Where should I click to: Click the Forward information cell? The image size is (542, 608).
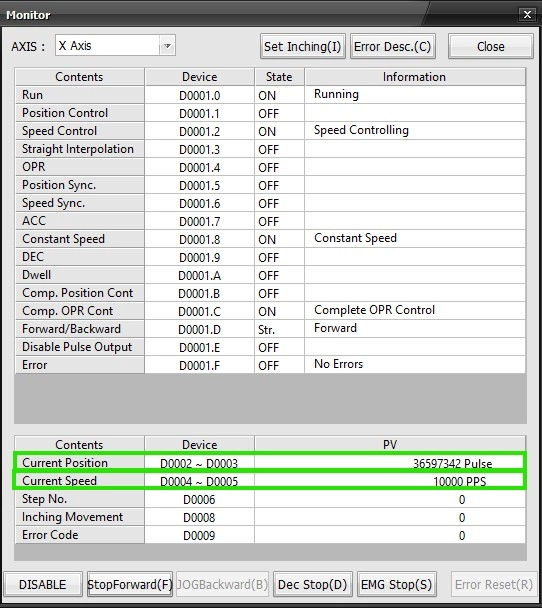click(x=415, y=329)
